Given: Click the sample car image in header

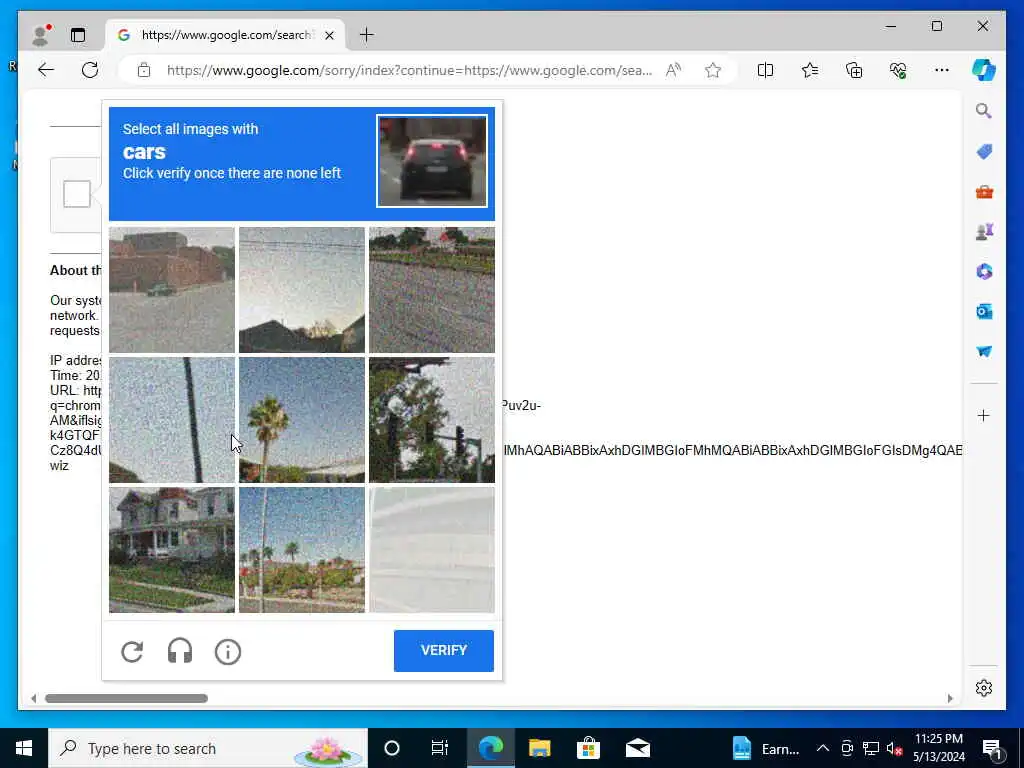Looking at the screenshot, I should click(x=432, y=161).
